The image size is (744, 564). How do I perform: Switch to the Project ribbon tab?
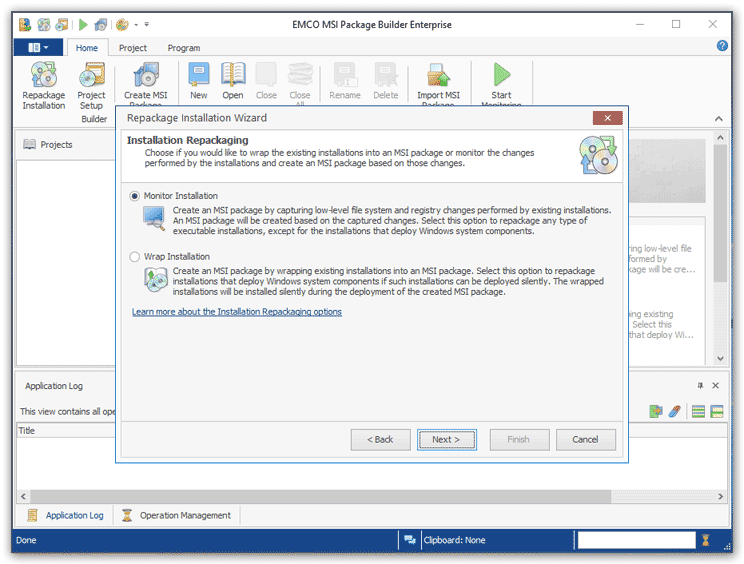pyautogui.click(x=133, y=48)
